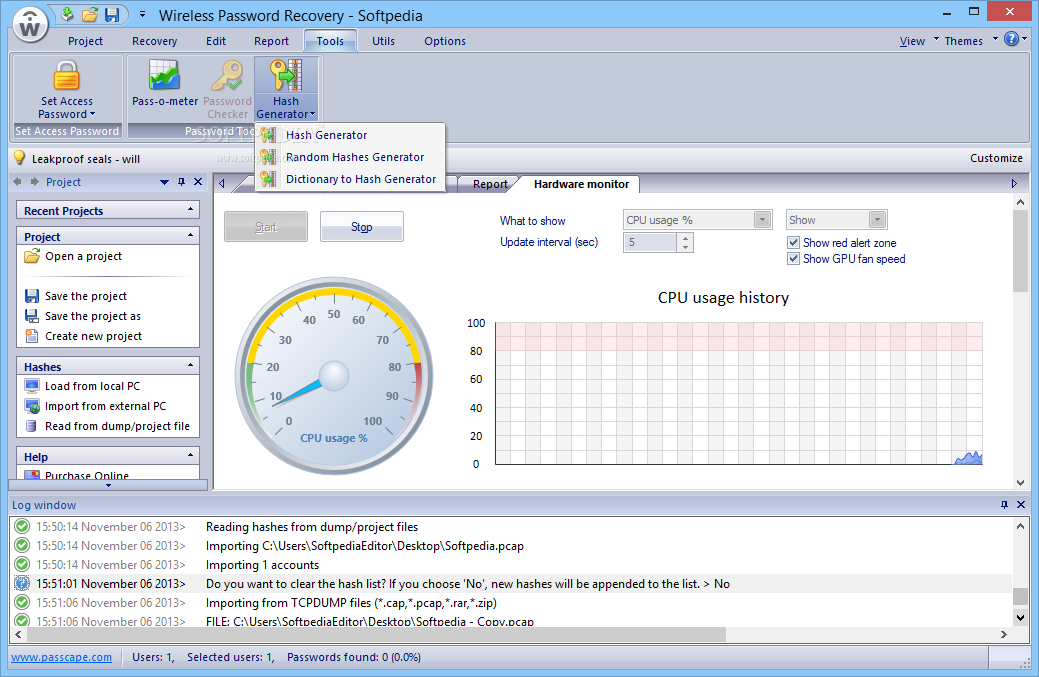Open the Options ribbon tab

pos(445,41)
